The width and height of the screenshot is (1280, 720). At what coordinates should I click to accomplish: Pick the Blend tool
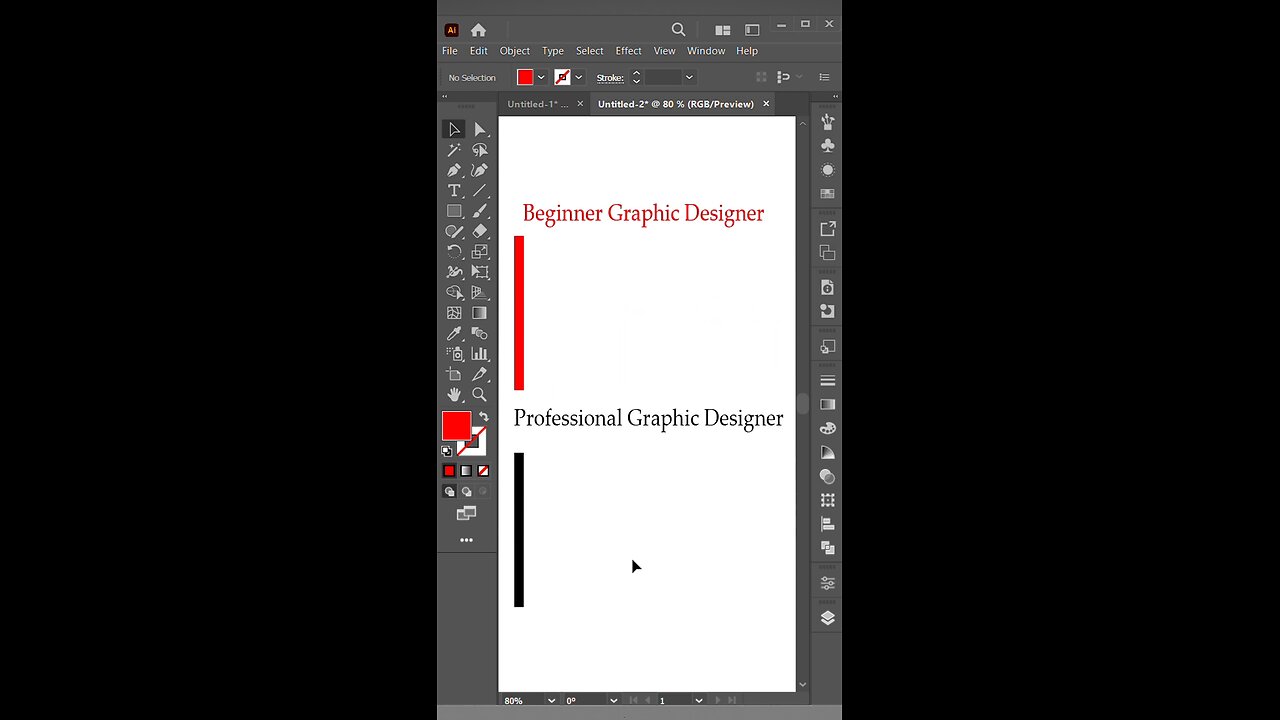point(480,333)
